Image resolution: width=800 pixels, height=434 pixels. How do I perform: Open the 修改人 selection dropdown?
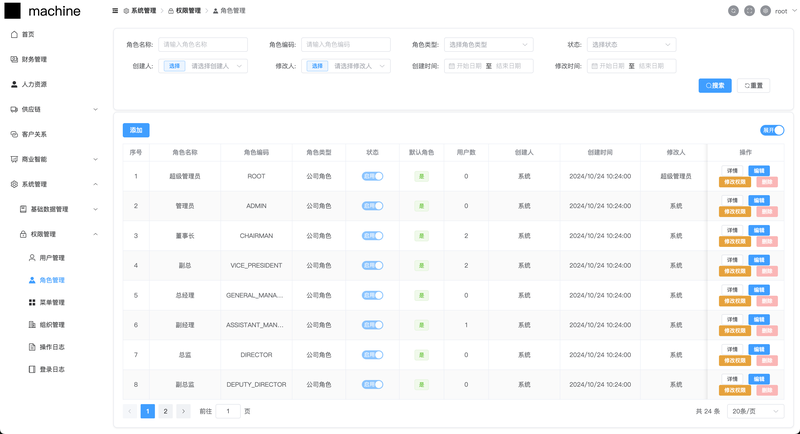click(x=346, y=66)
